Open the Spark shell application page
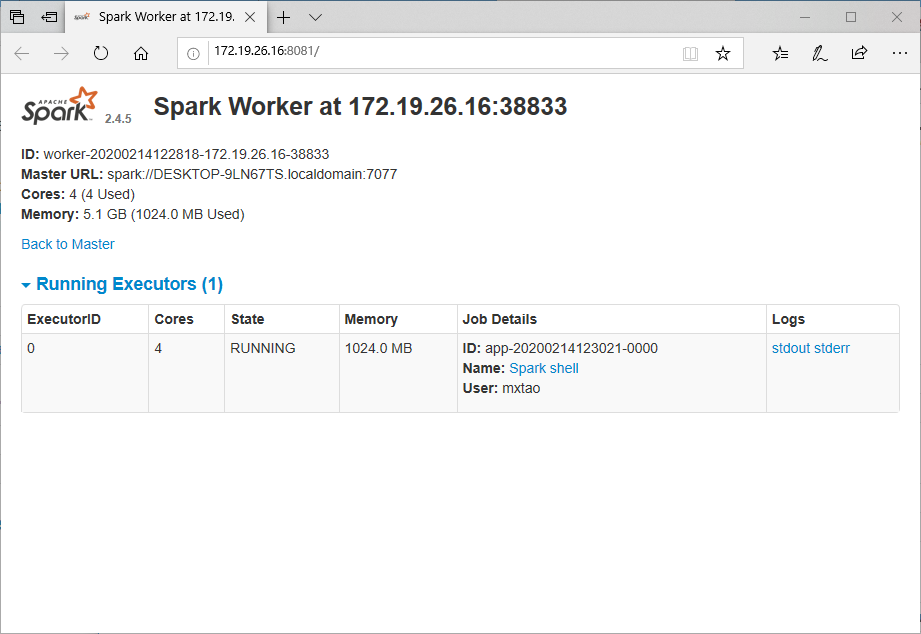Image resolution: width=921 pixels, height=634 pixels. point(543,368)
